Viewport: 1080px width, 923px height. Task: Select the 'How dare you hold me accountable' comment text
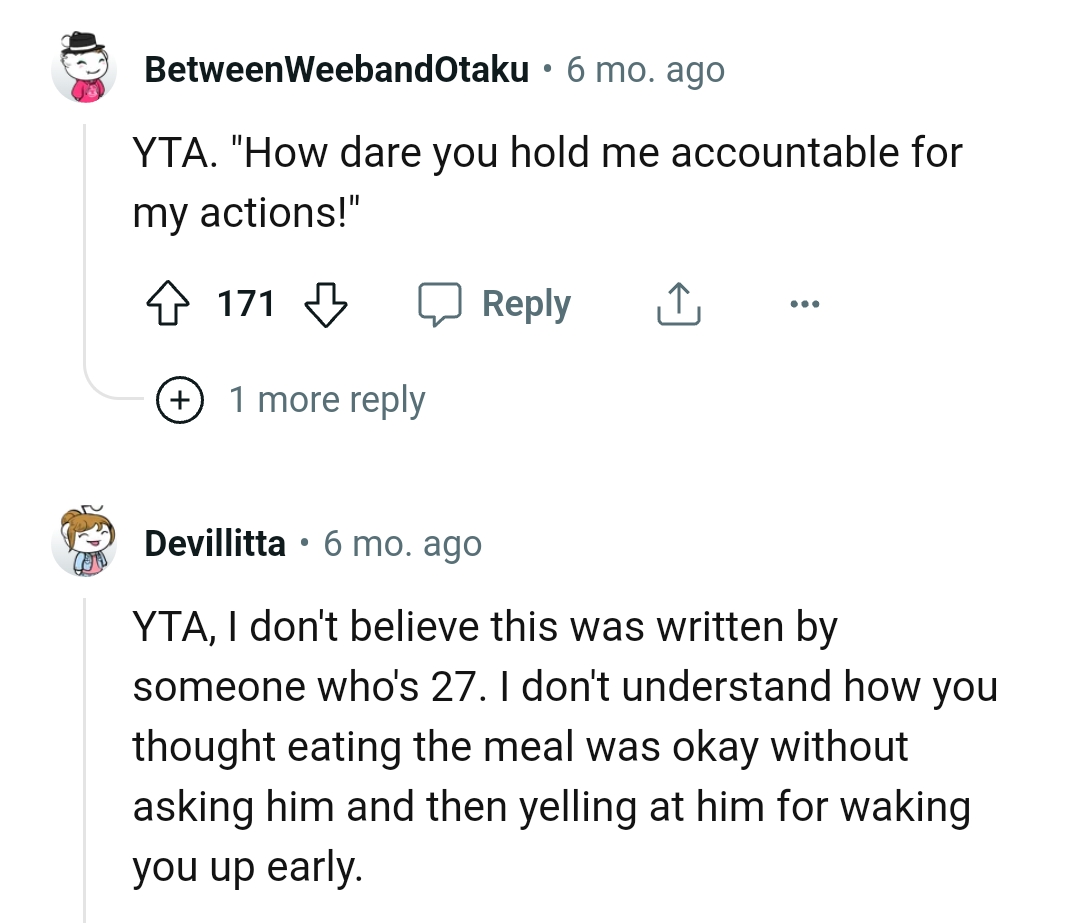(x=547, y=183)
